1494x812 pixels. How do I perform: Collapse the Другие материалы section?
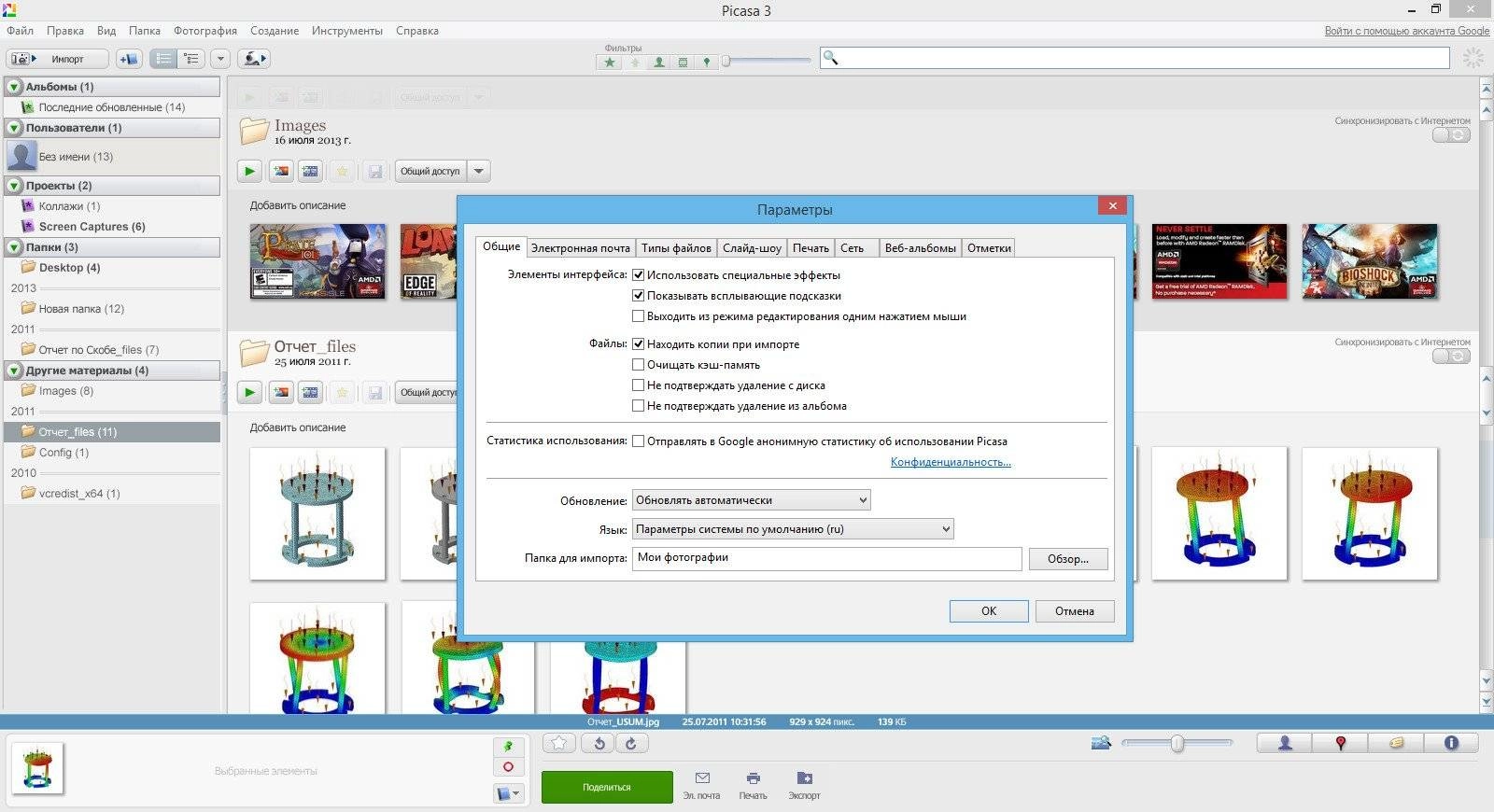tap(14, 371)
